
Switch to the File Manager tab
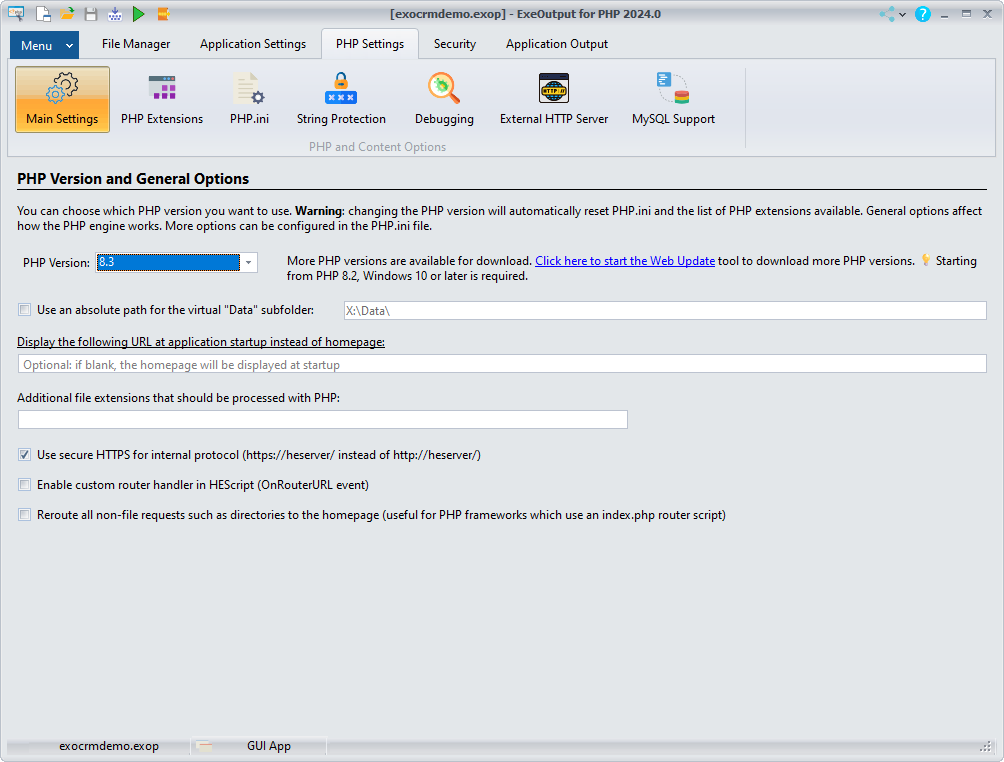pos(136,44)
